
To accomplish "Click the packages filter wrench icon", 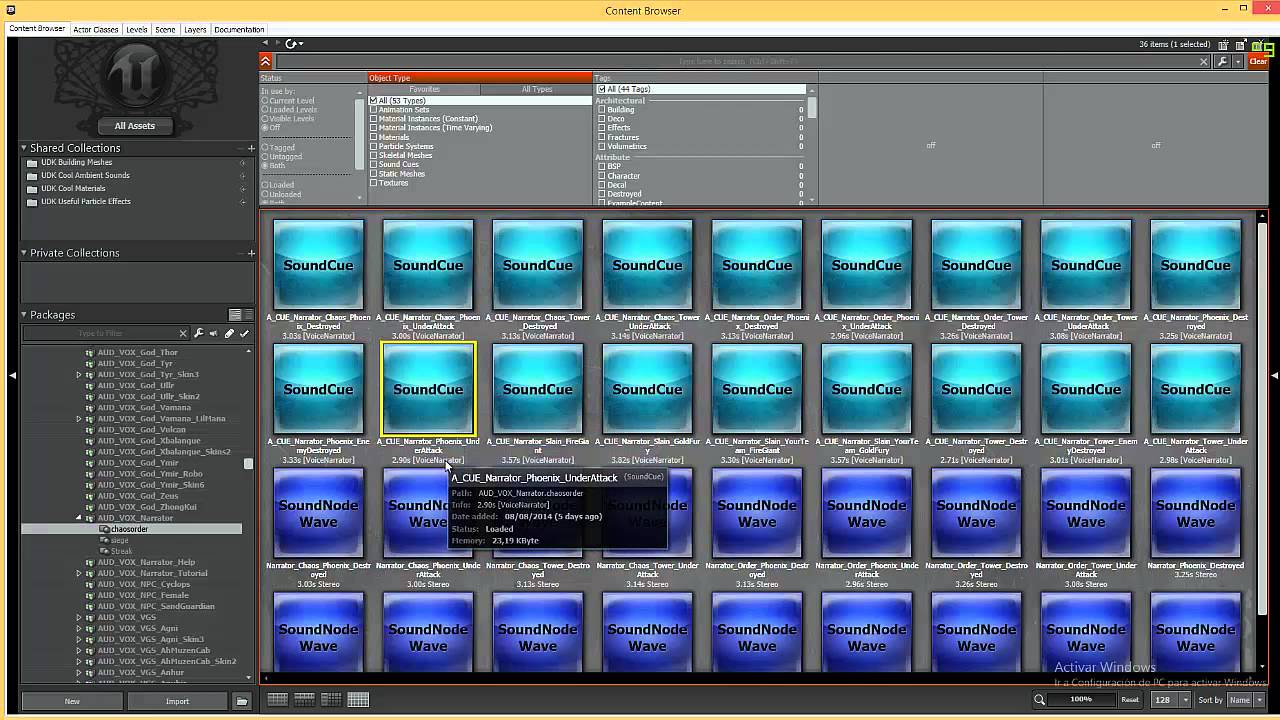I will (x=199, y=333).
